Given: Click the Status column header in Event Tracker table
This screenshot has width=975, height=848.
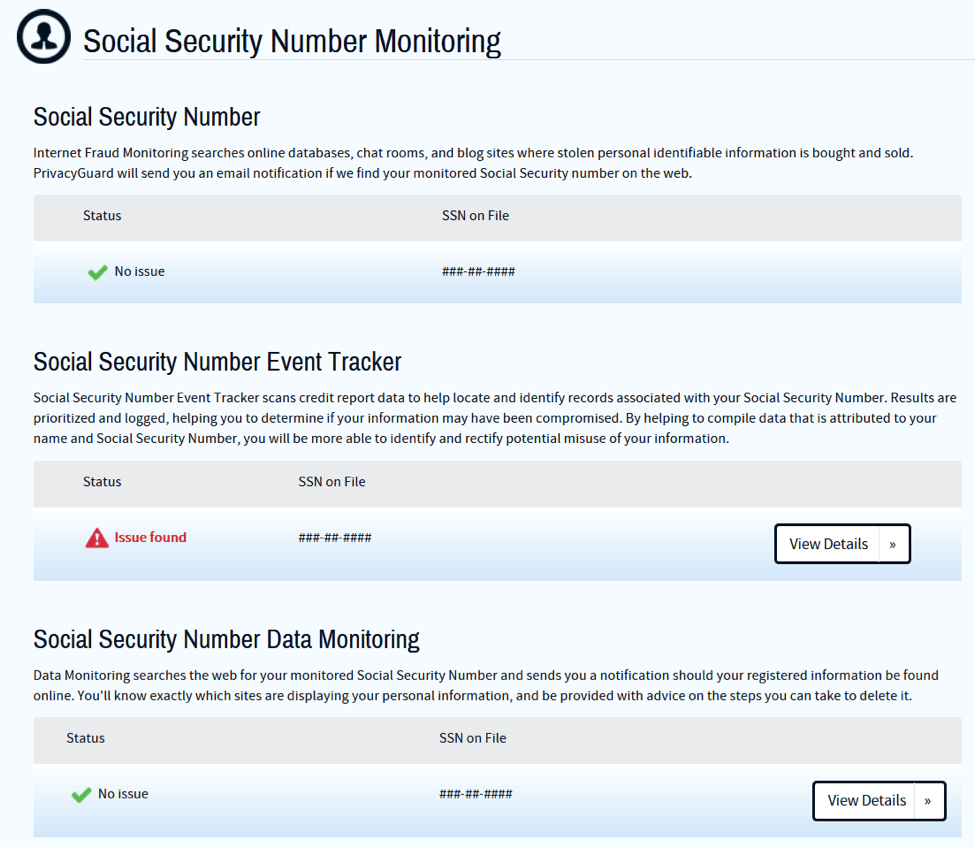Looking at the screenshot, I should tap(102, 482).
